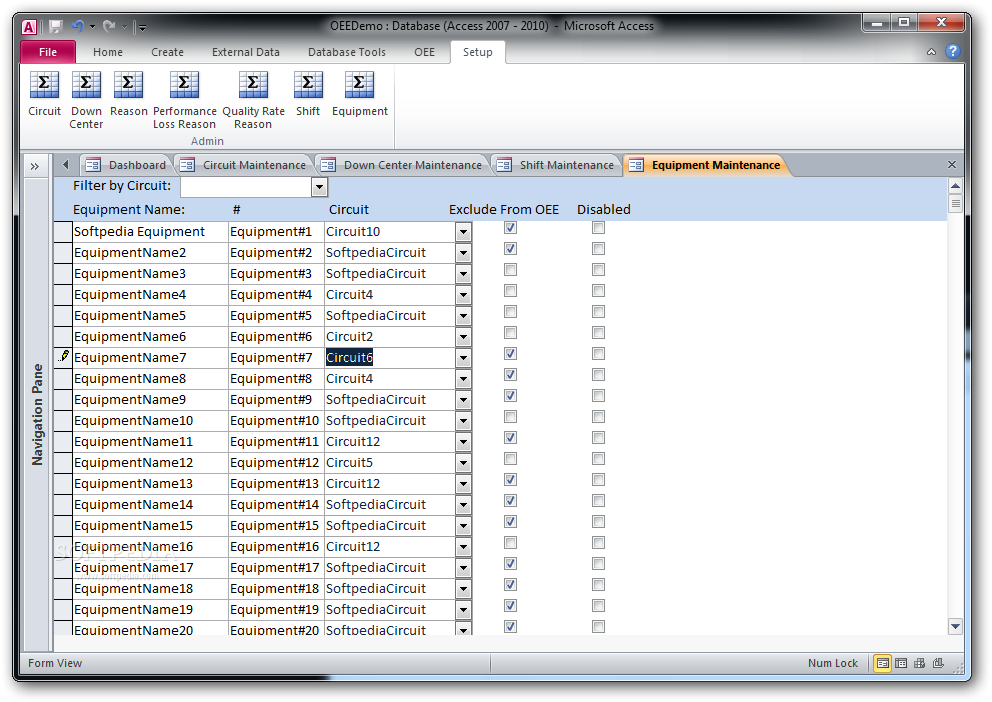The image size is (992, 702).
Task: Switch to Layout View status icon
Action: [919, 663]
